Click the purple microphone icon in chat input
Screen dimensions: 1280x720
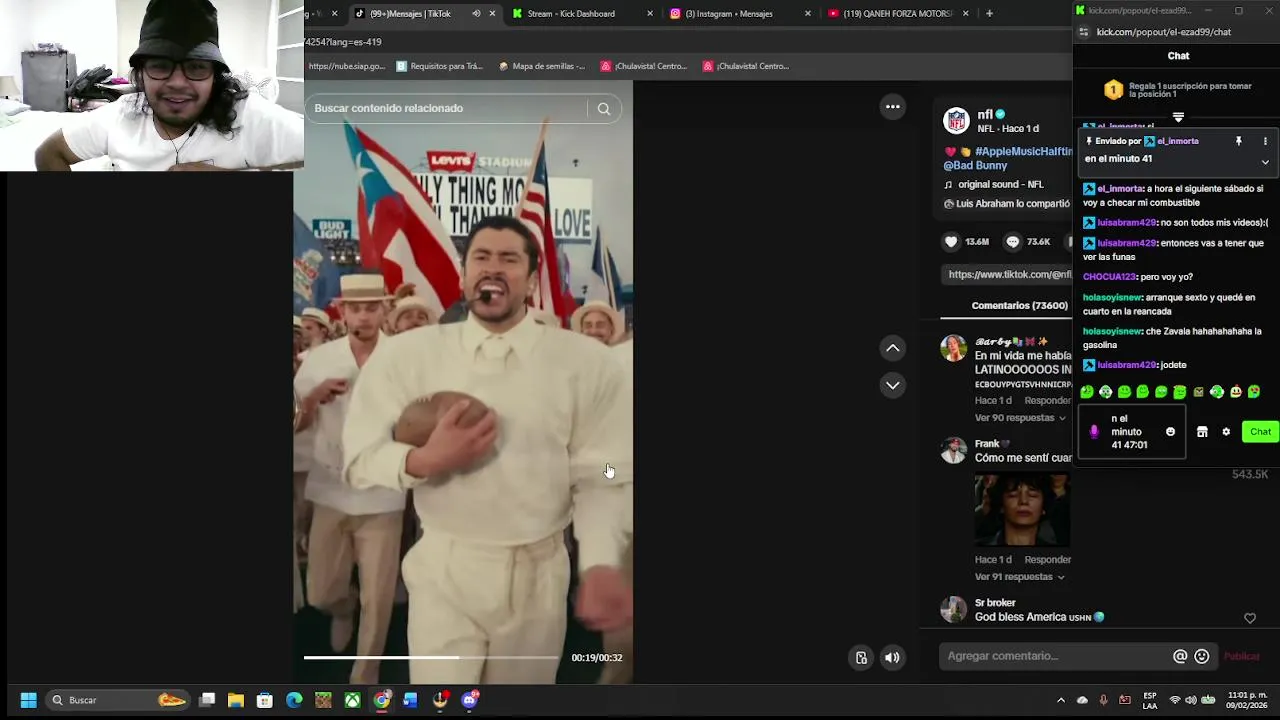1094,432
